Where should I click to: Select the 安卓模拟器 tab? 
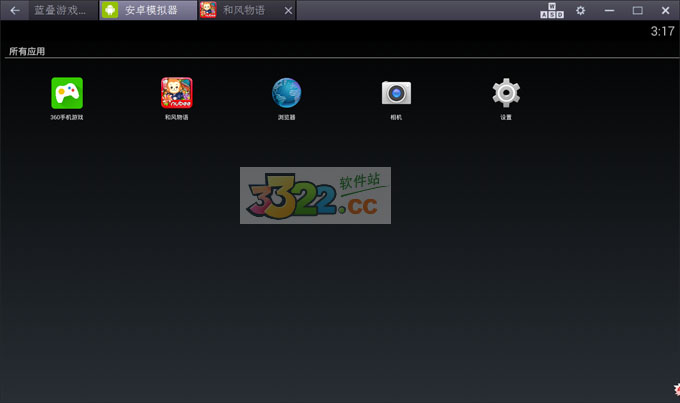point(148,10)
